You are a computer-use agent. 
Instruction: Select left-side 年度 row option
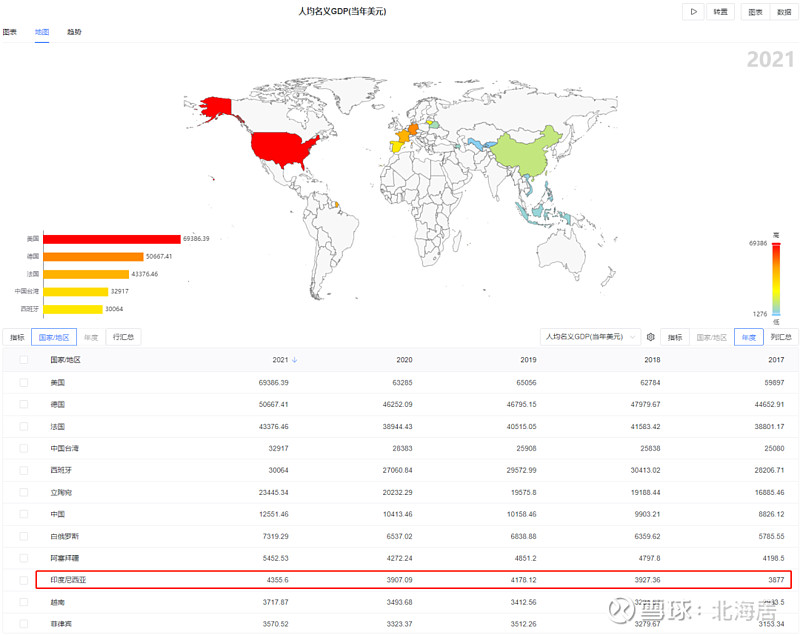pyautogui.click(x=91, y=337)
